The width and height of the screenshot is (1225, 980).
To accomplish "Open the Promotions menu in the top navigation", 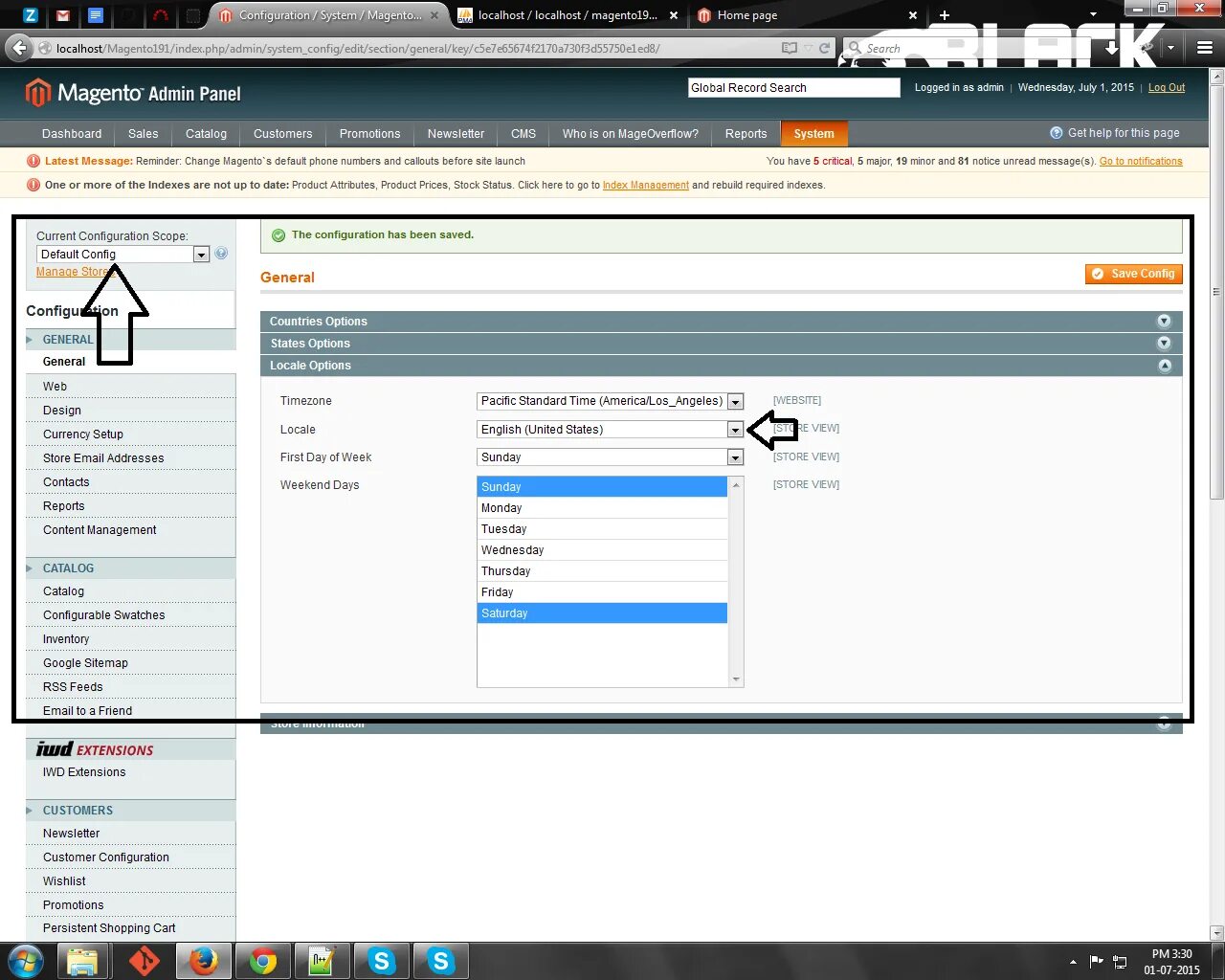I will point(369,134).
